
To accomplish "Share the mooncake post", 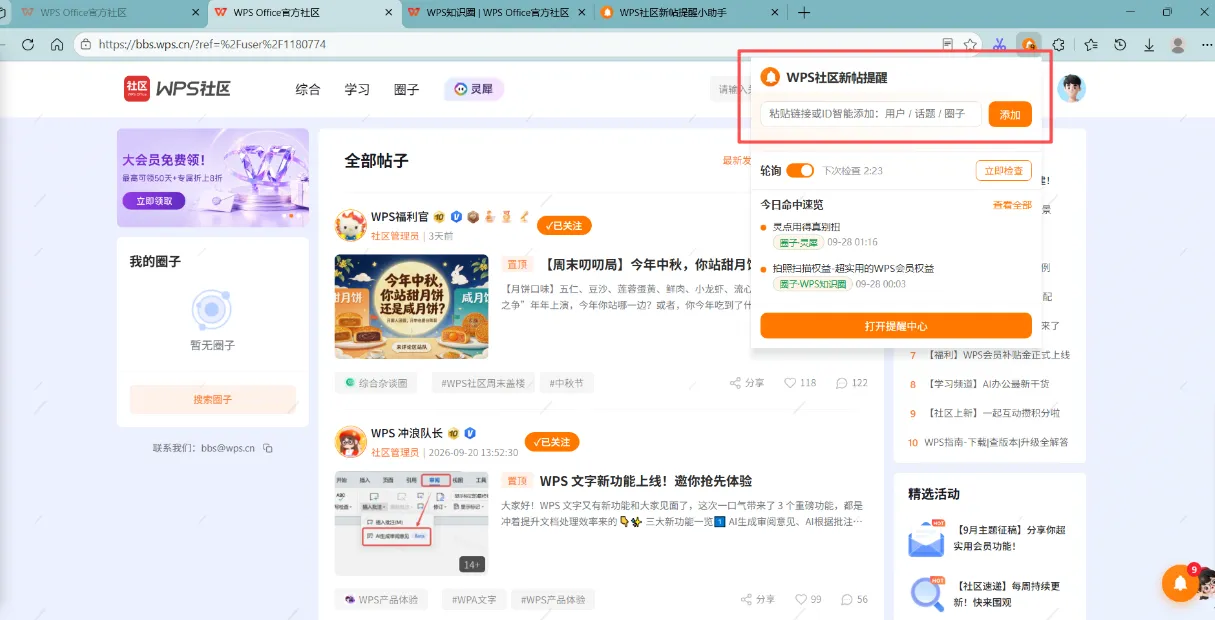I will tap(747, 383).
